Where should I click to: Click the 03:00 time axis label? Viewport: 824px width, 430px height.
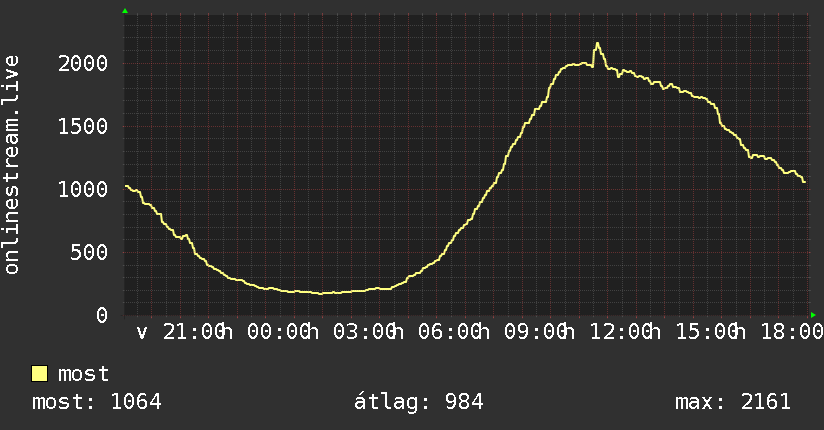pos(365,332)
